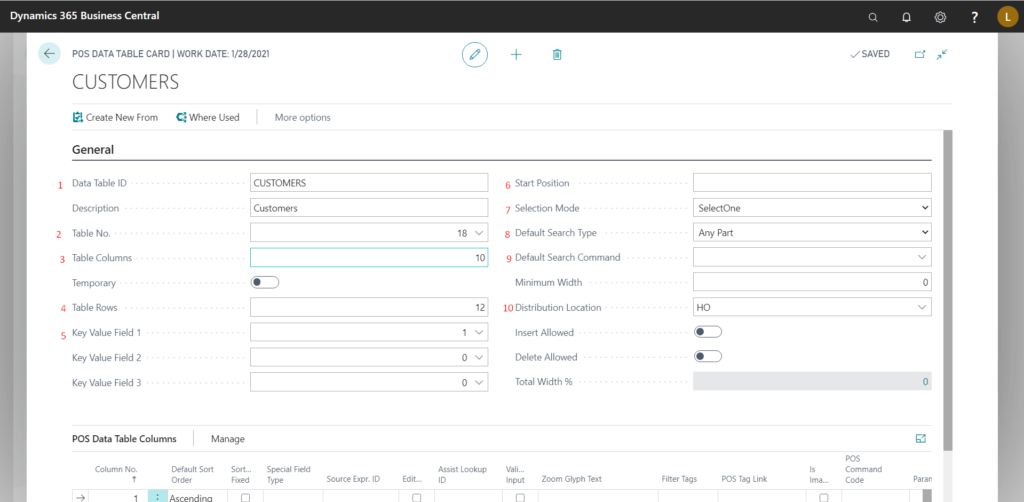This screenshot has width=1024, height=502.
Task: Collapse the page with shrink arrows icon
Action: coord(942,54)
